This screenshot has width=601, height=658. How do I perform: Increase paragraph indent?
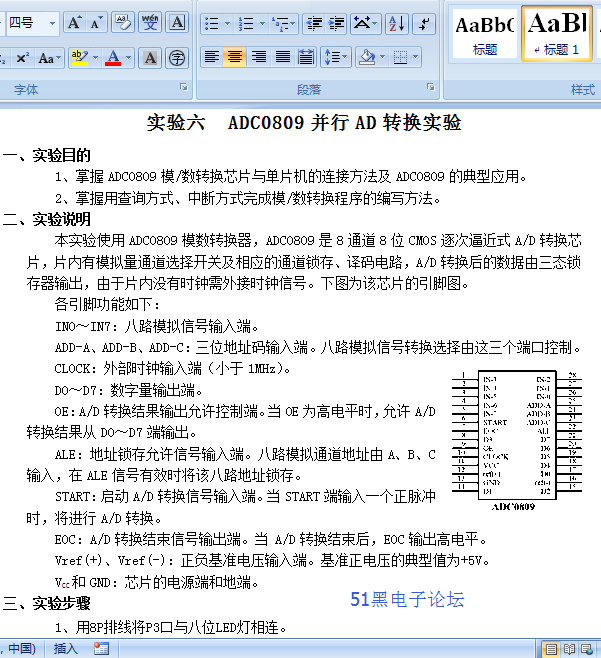point(336,24)
